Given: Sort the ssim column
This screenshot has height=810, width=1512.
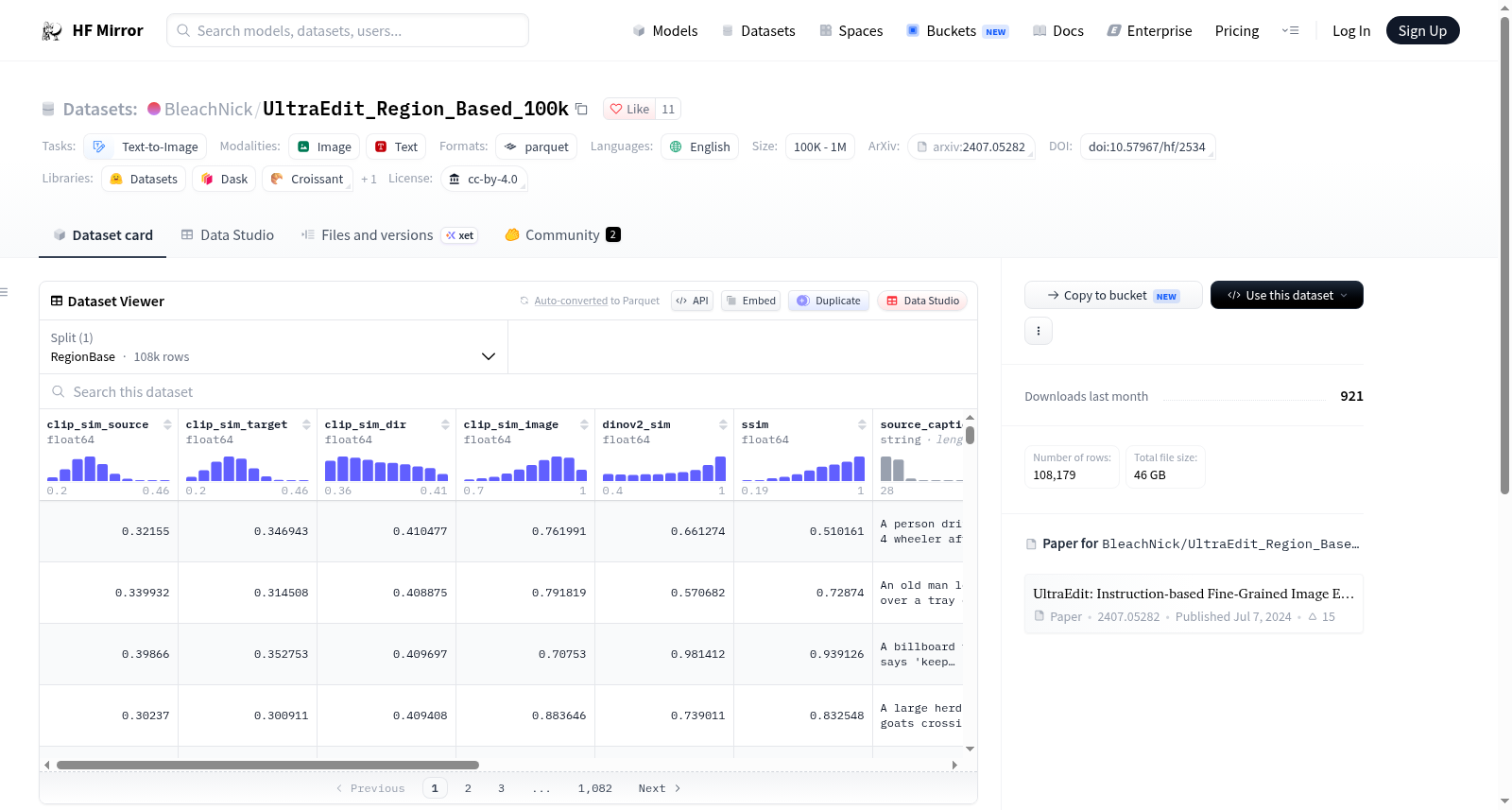Looking at the screenshot, I should pos(862,424).
